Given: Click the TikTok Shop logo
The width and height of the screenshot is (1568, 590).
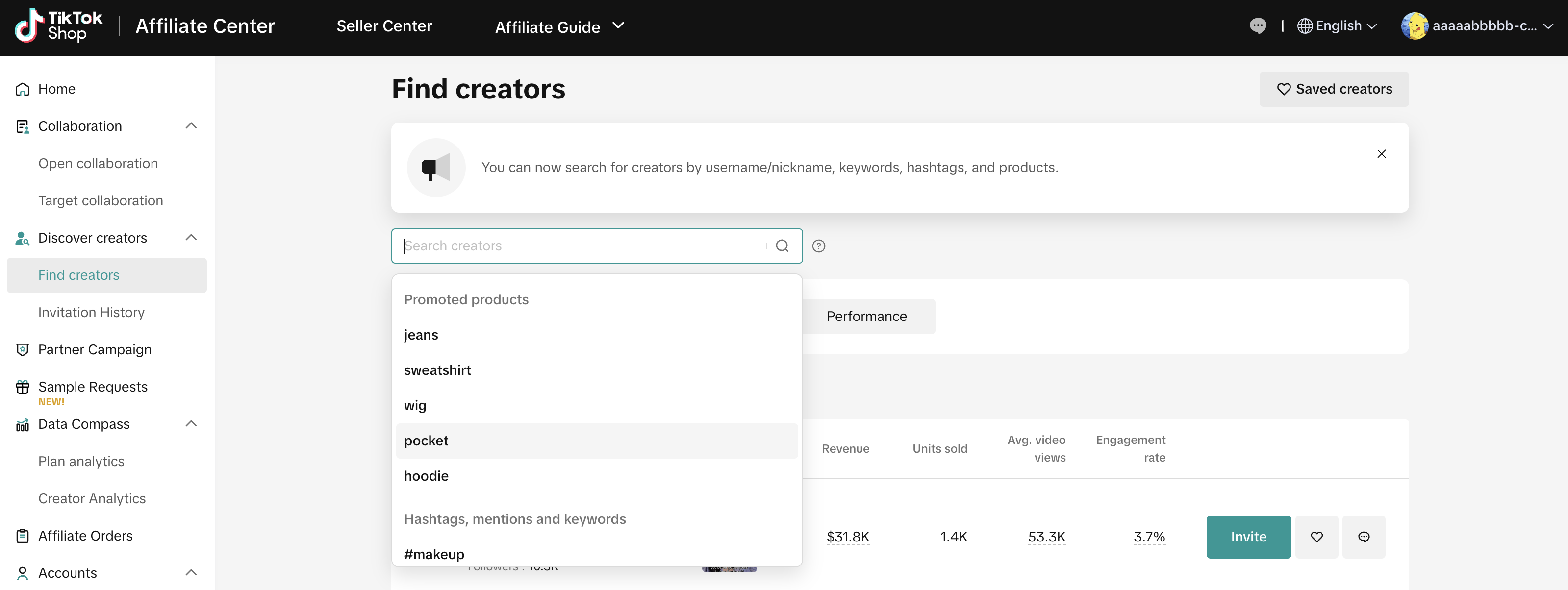Looking at the screenshot, I should click(58, 25).
